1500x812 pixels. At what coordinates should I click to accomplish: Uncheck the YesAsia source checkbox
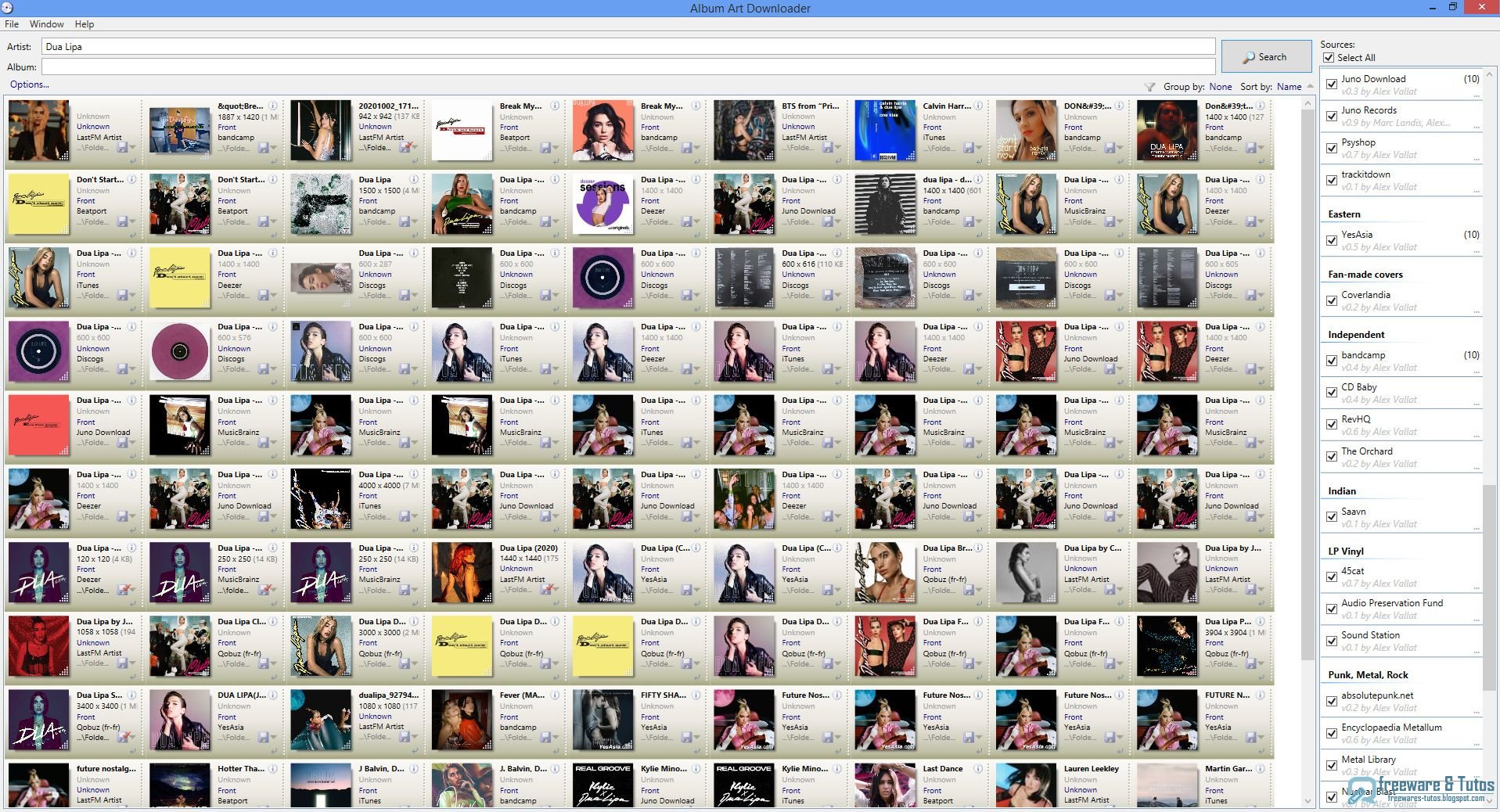point(1333,240)
